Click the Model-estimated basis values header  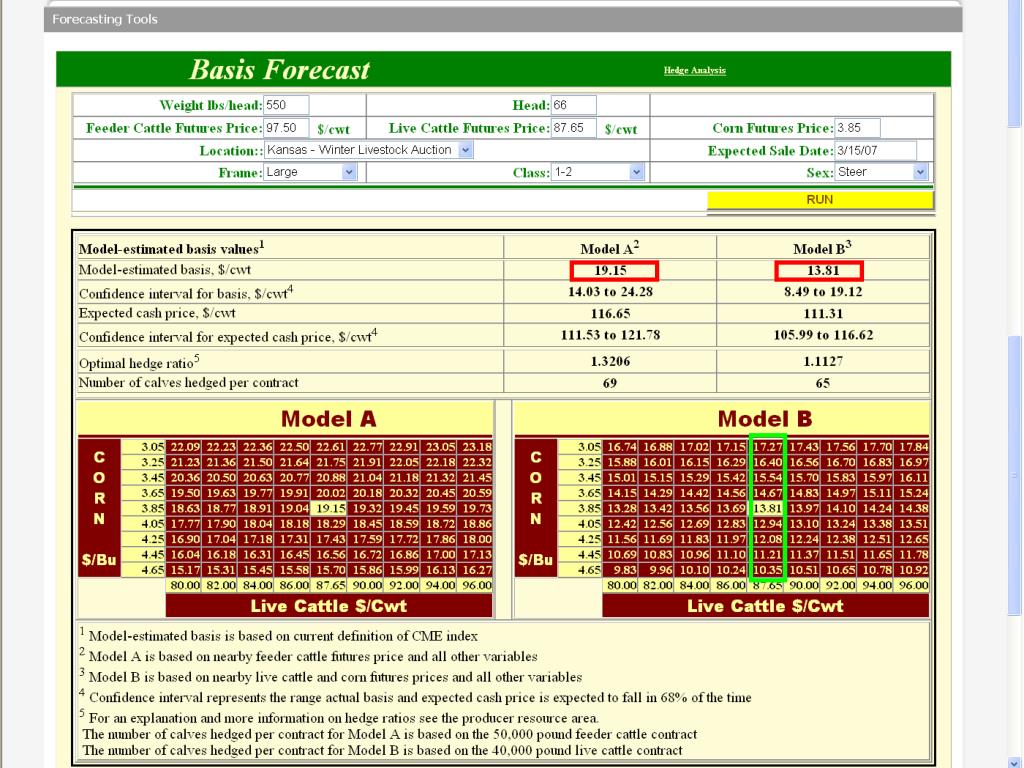171,248
